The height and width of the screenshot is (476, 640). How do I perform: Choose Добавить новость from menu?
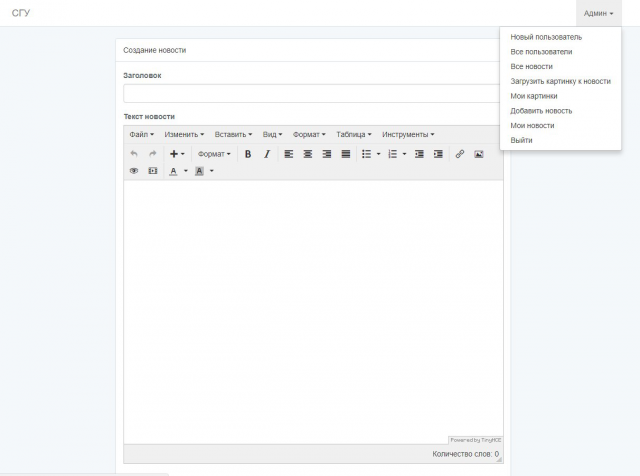[x=541, y=111]
